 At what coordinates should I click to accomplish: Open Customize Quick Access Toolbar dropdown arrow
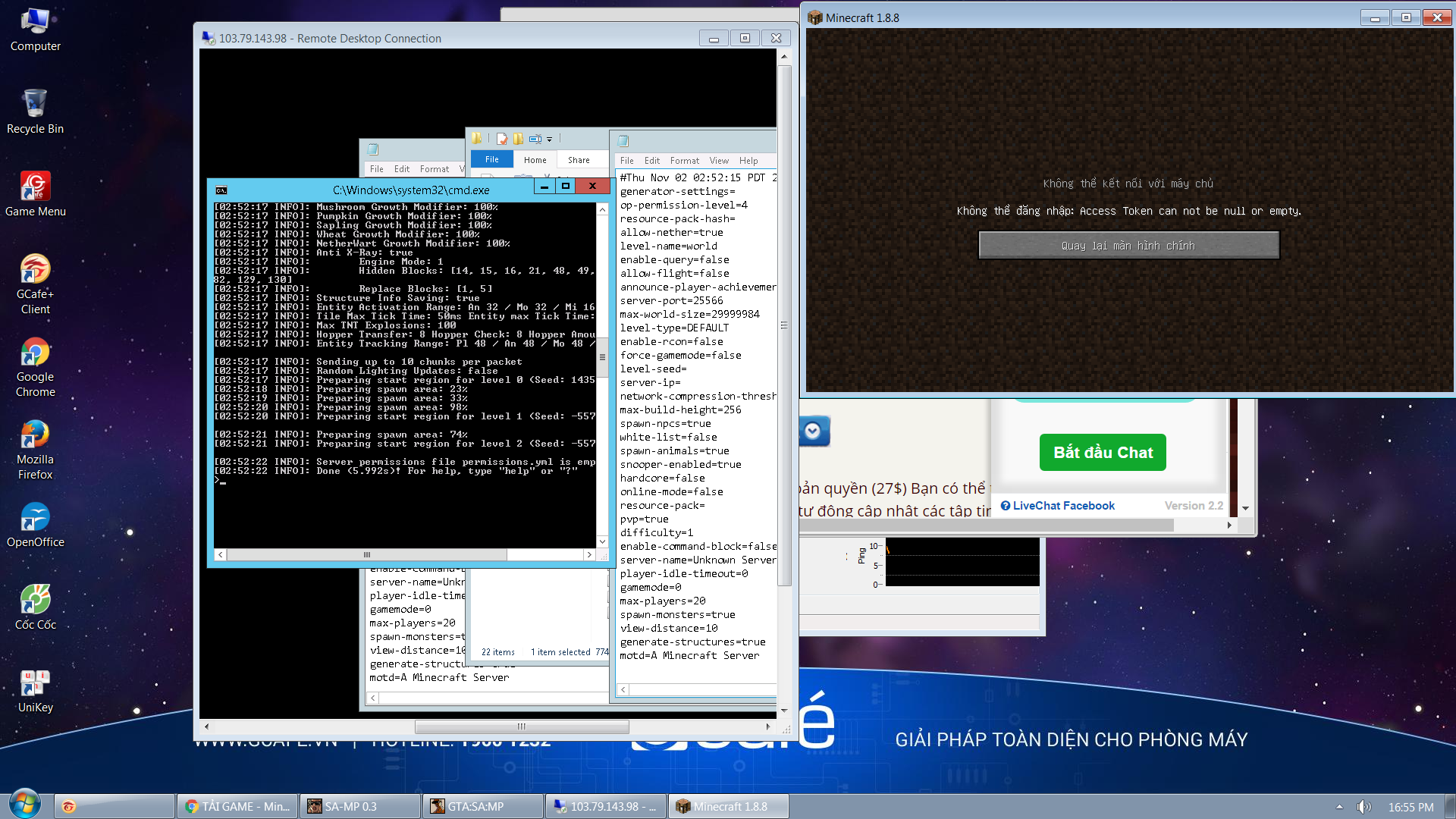[550, 140]
